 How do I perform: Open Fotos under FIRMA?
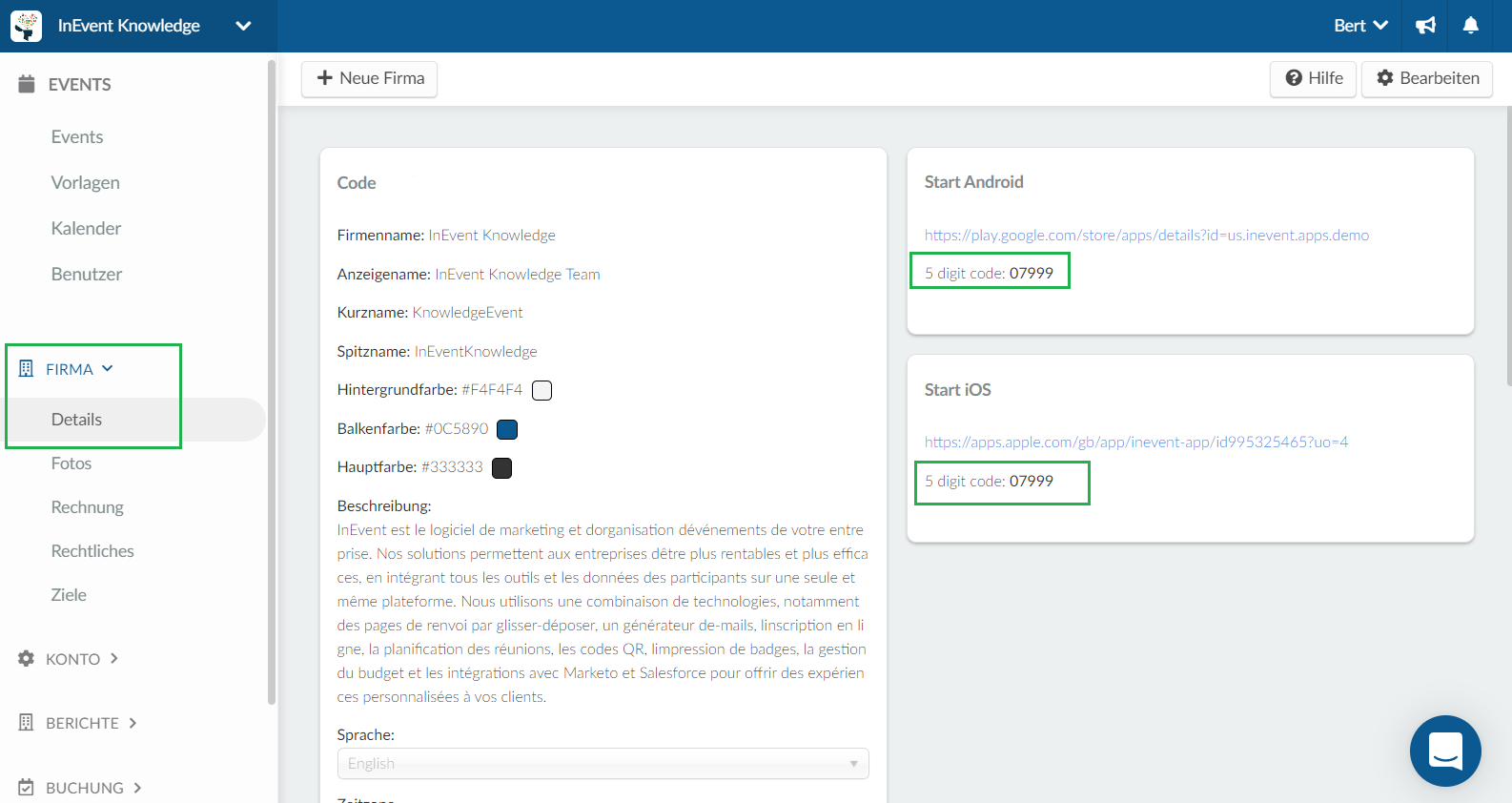[72, 463]
